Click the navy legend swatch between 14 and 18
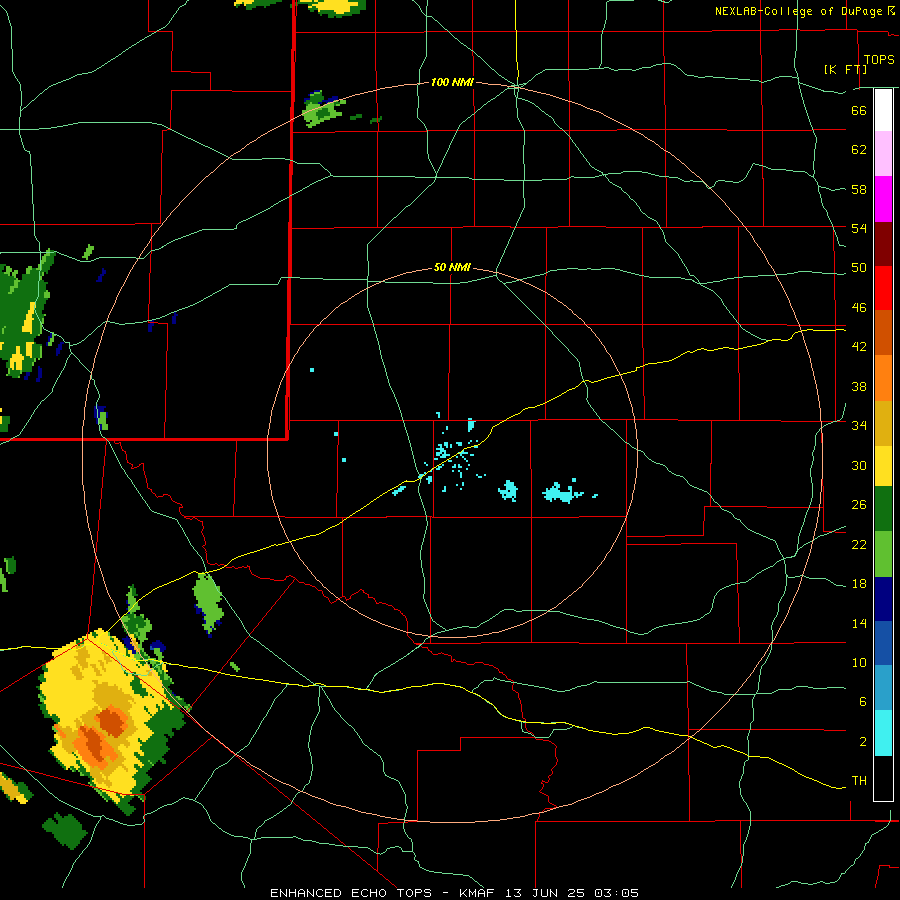900x900 pixels. 883,599
